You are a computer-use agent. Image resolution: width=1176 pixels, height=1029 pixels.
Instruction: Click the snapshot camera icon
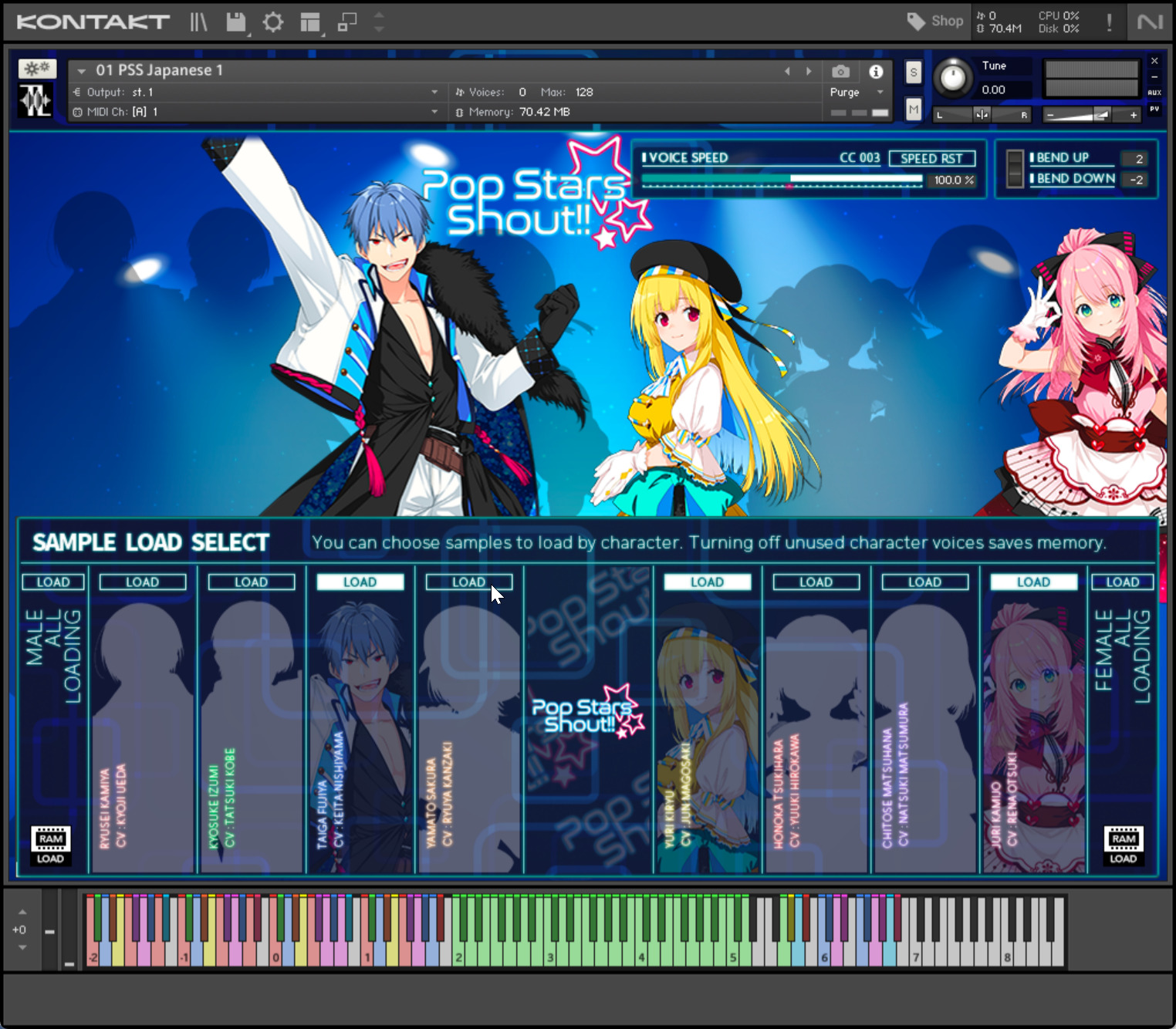(x=841, y=71)
